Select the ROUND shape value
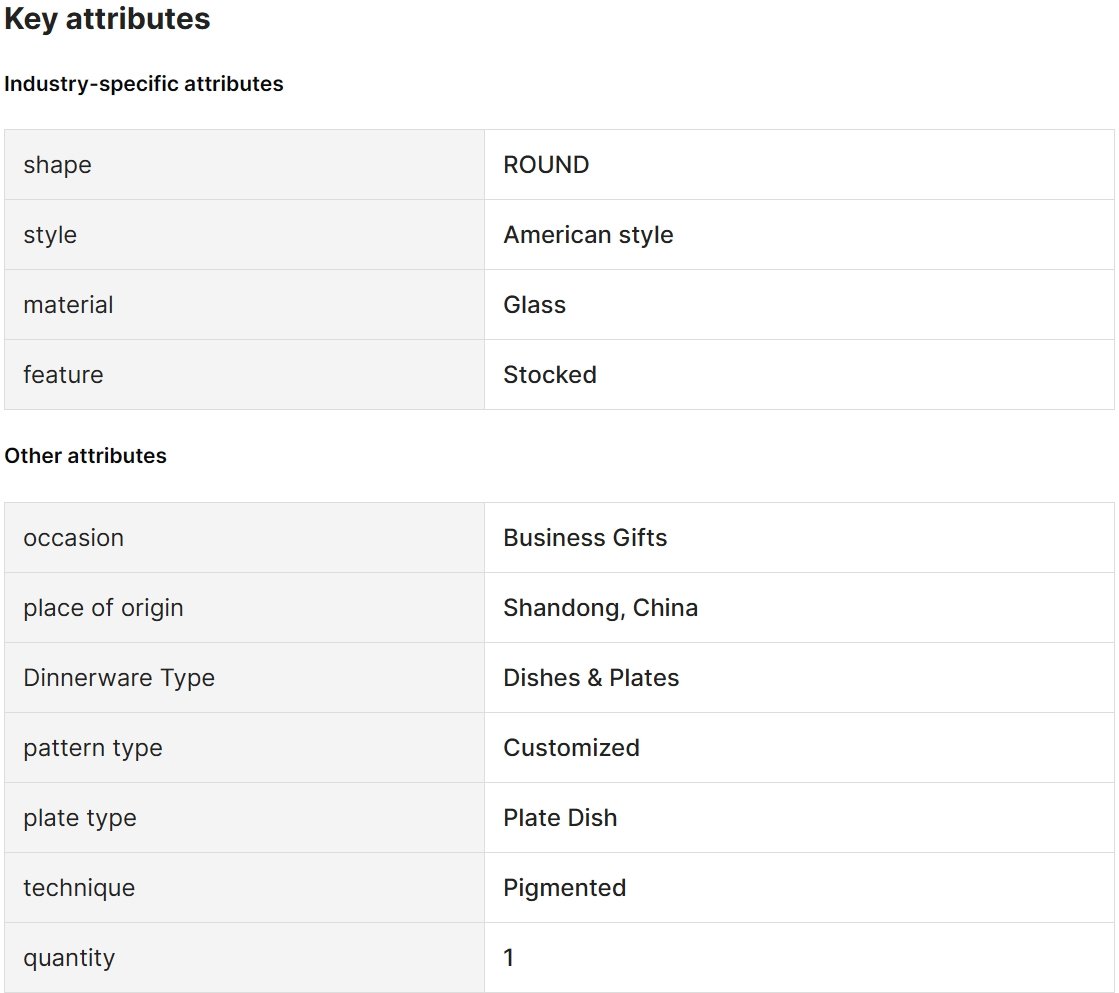This screenshot has width=1119, height=993. coord(546,165)
